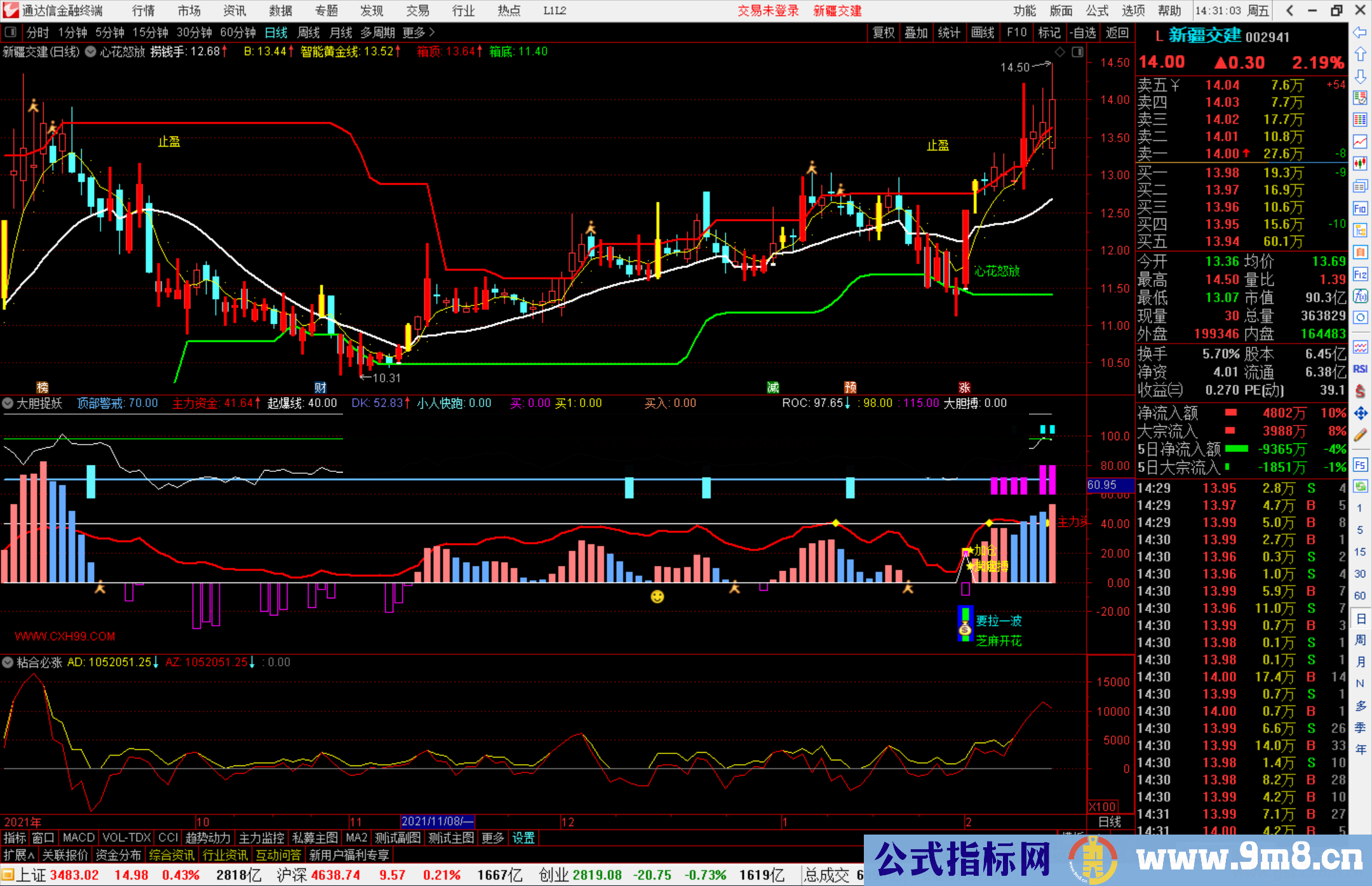
Task: Click the 交易未登录 login link
Action: (x=768, y=11)
